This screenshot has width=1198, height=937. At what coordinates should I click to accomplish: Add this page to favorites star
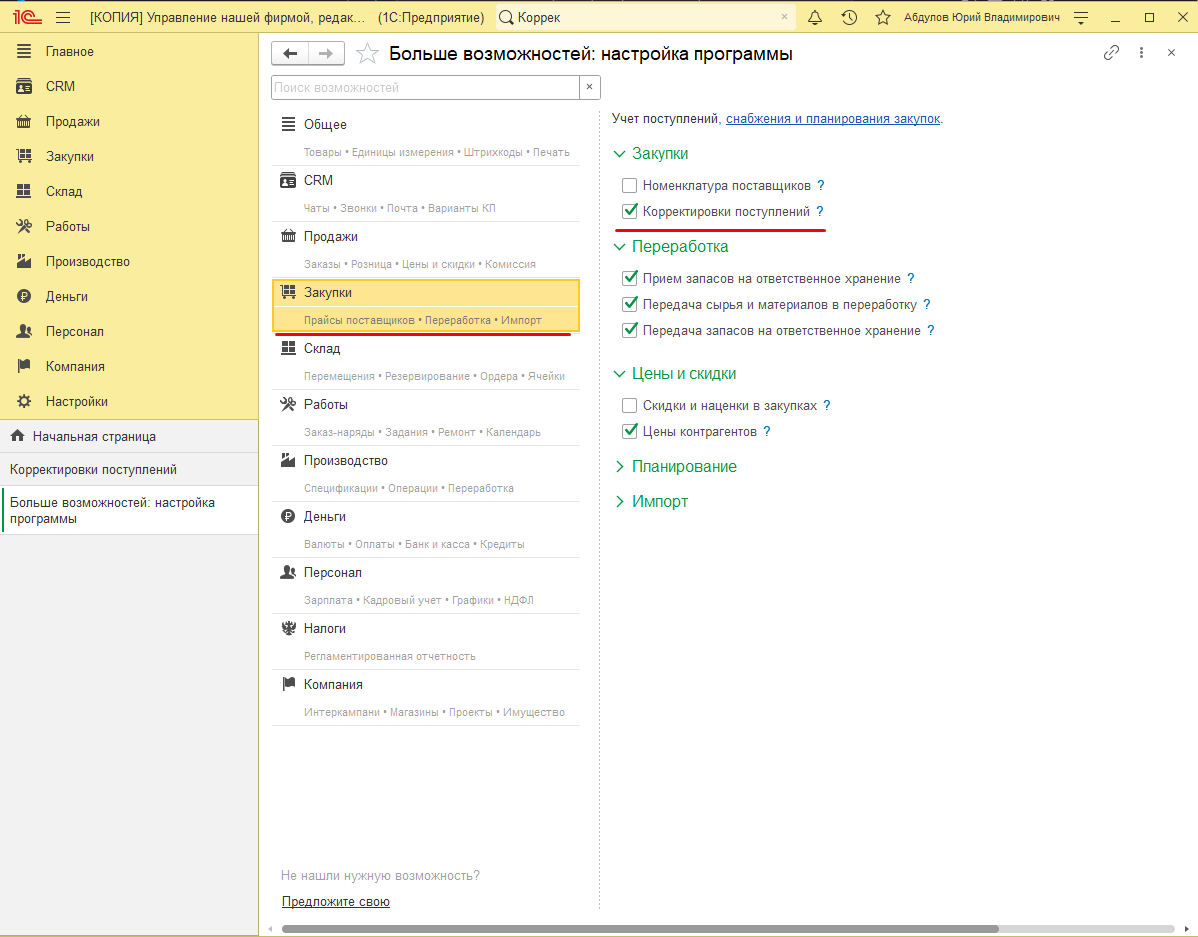tap(367, 53)
